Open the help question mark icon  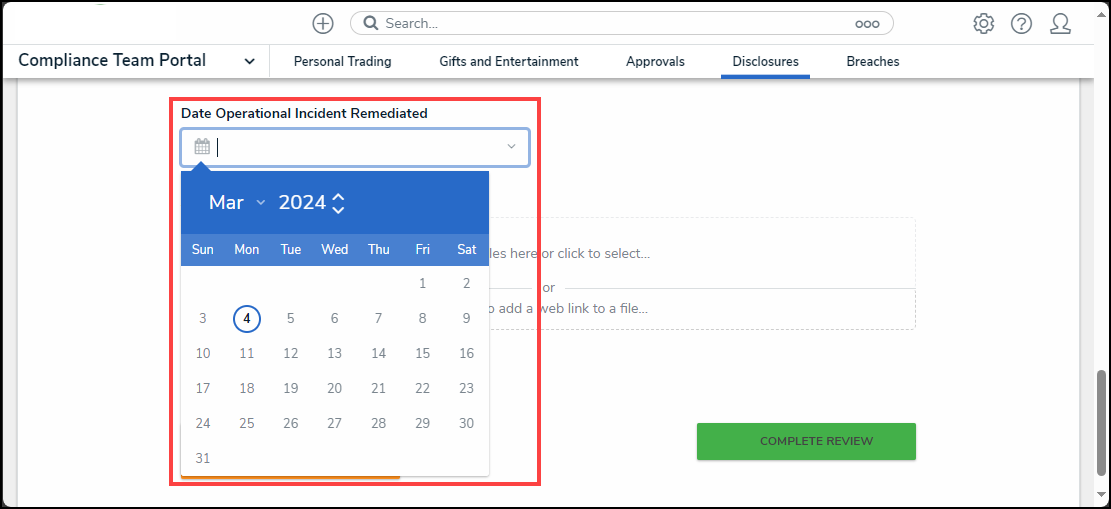click(1021, 24)
